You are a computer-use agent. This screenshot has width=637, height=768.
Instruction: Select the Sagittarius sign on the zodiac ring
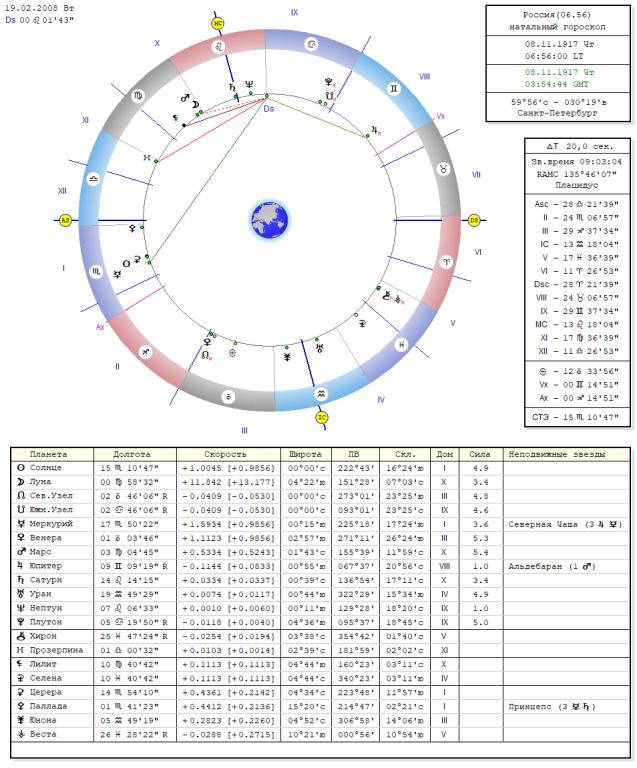point(146,352)
